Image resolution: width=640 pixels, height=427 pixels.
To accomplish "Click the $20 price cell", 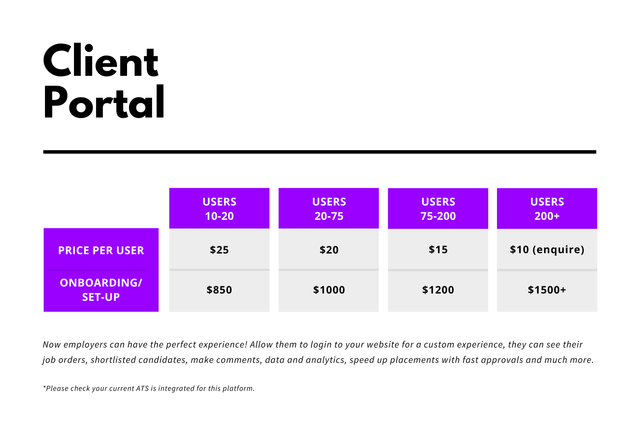I will 329,249.
